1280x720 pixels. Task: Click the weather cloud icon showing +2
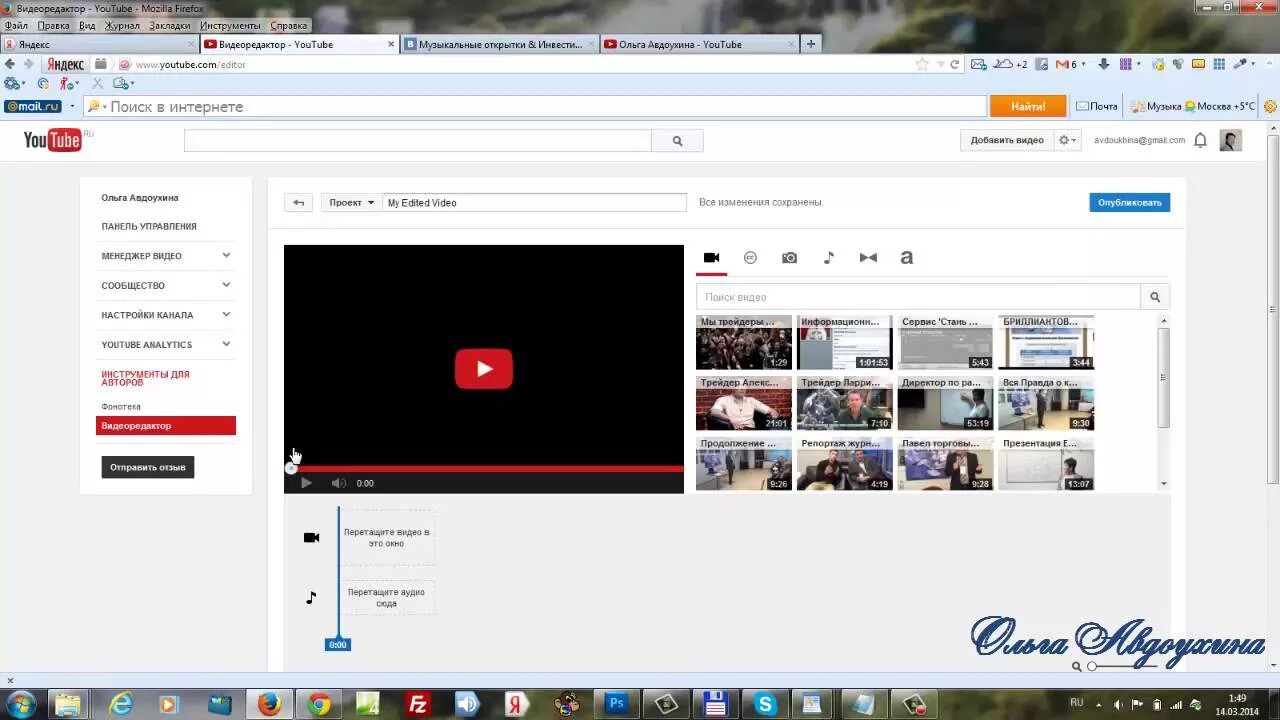point(1003,64)
